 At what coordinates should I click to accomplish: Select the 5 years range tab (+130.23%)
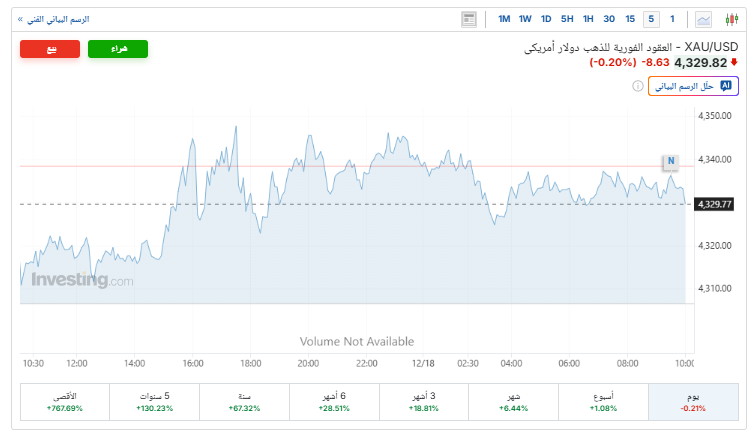[155, 402]
